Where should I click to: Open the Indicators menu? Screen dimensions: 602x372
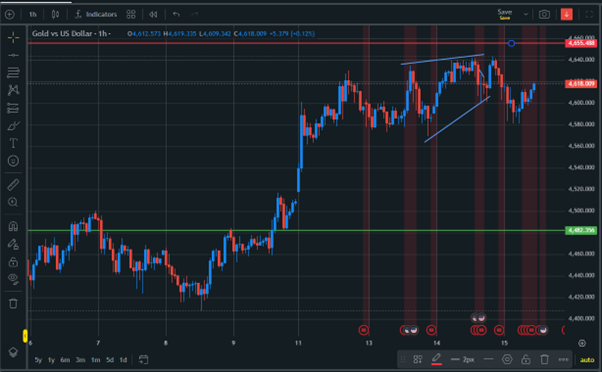tap(96, 15)
